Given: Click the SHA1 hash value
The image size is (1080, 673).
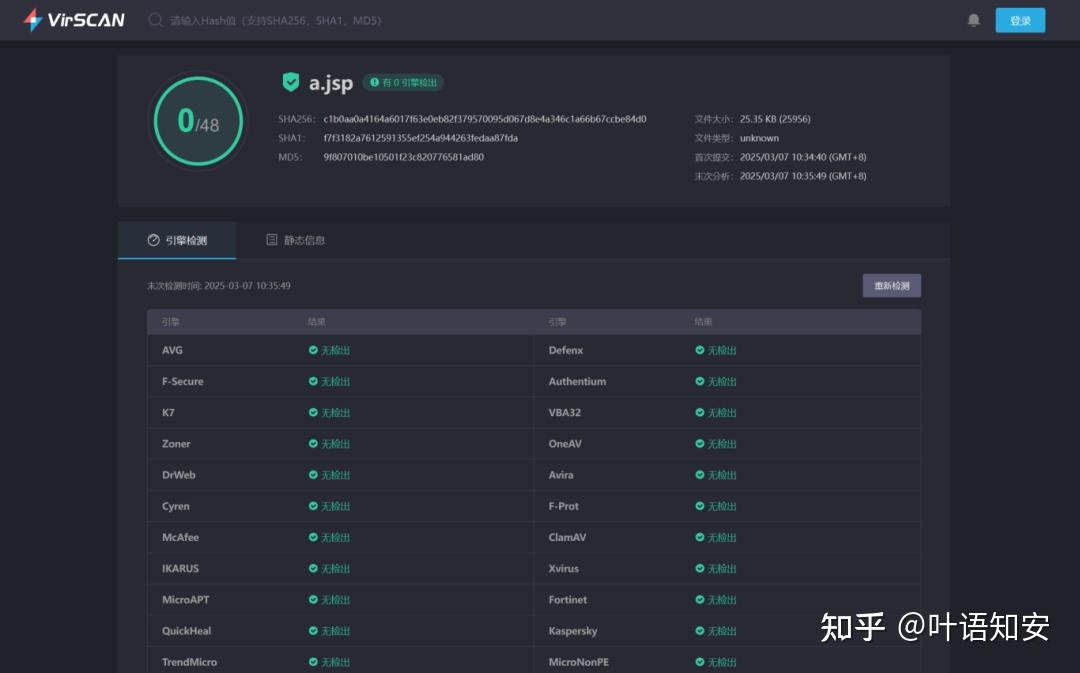Looking at the screenshot, I should (x=421, y=138).
